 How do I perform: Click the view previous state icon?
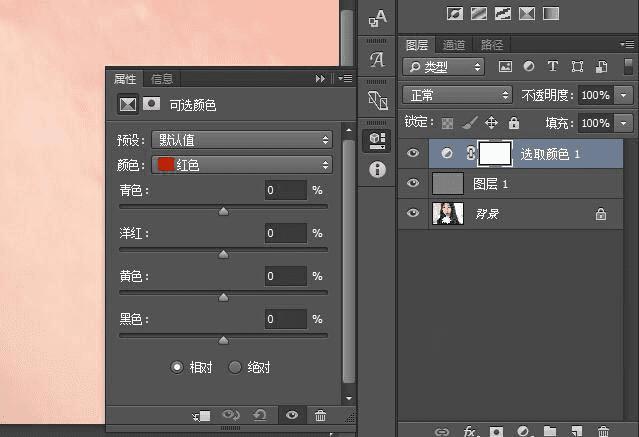coord(231,415)
